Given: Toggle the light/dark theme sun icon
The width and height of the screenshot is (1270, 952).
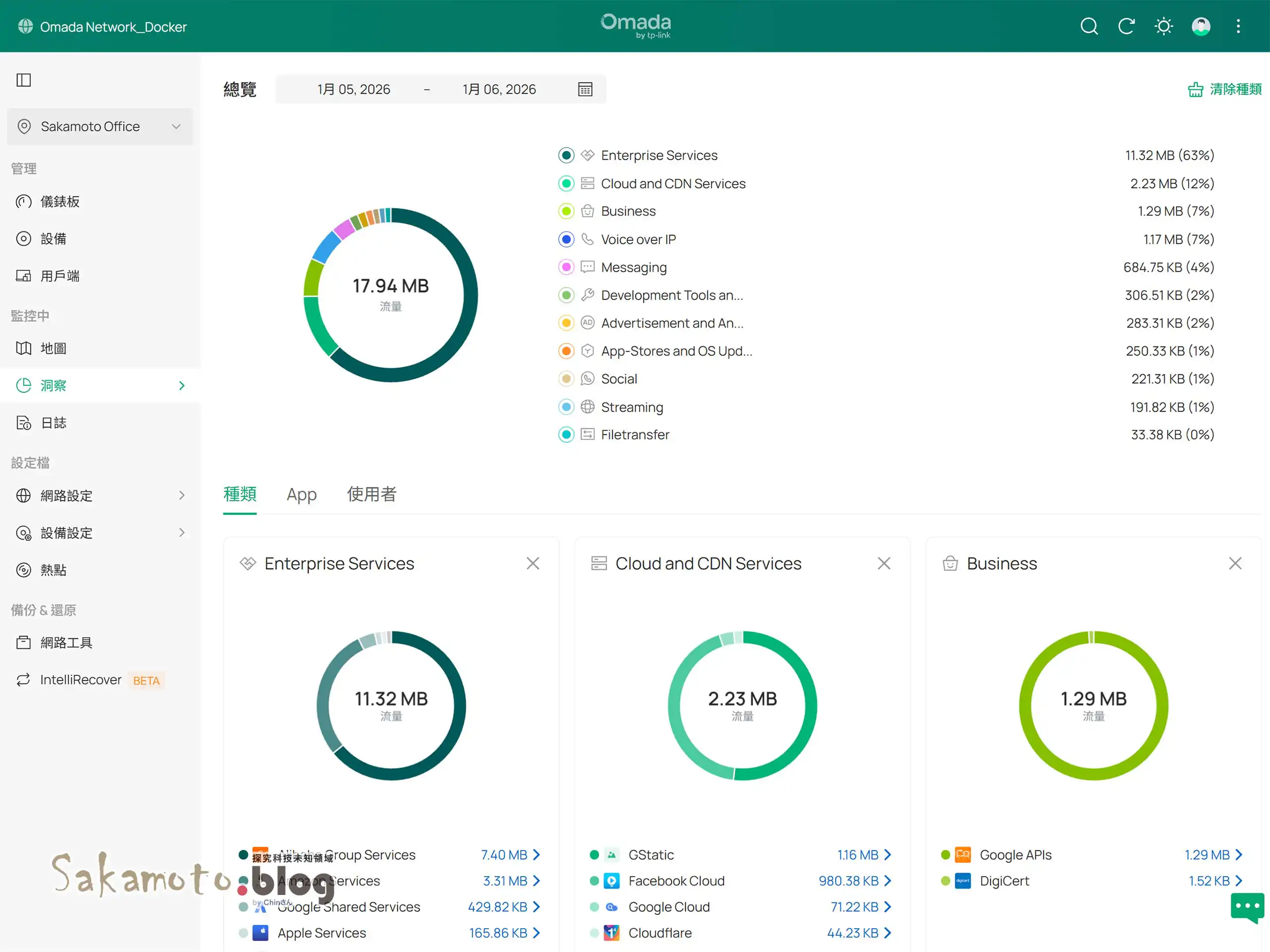Looking at the screenshot, I should tap(1163, 26).
